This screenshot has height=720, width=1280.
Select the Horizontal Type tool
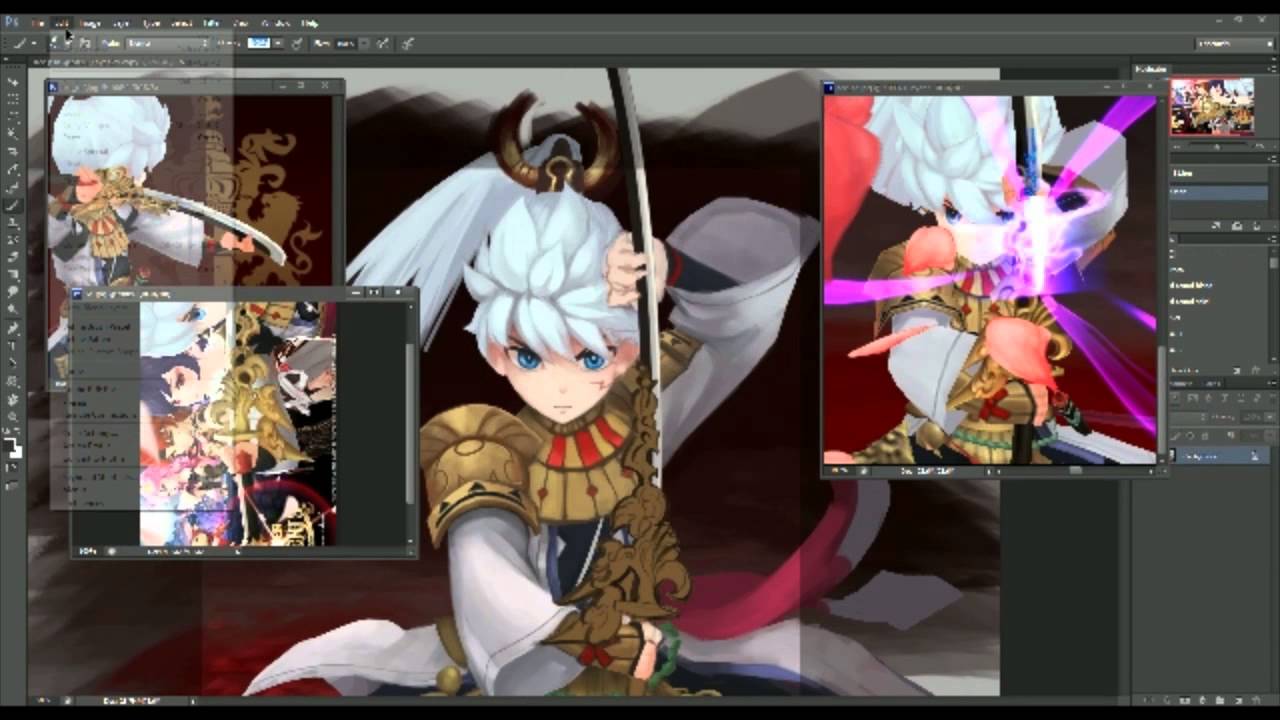pyautogui.click(x=13, y=346)
